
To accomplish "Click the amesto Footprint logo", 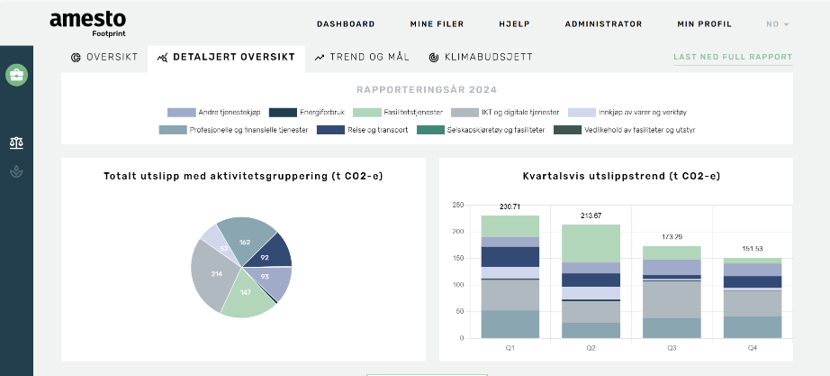I will click(x=88, y=24).
